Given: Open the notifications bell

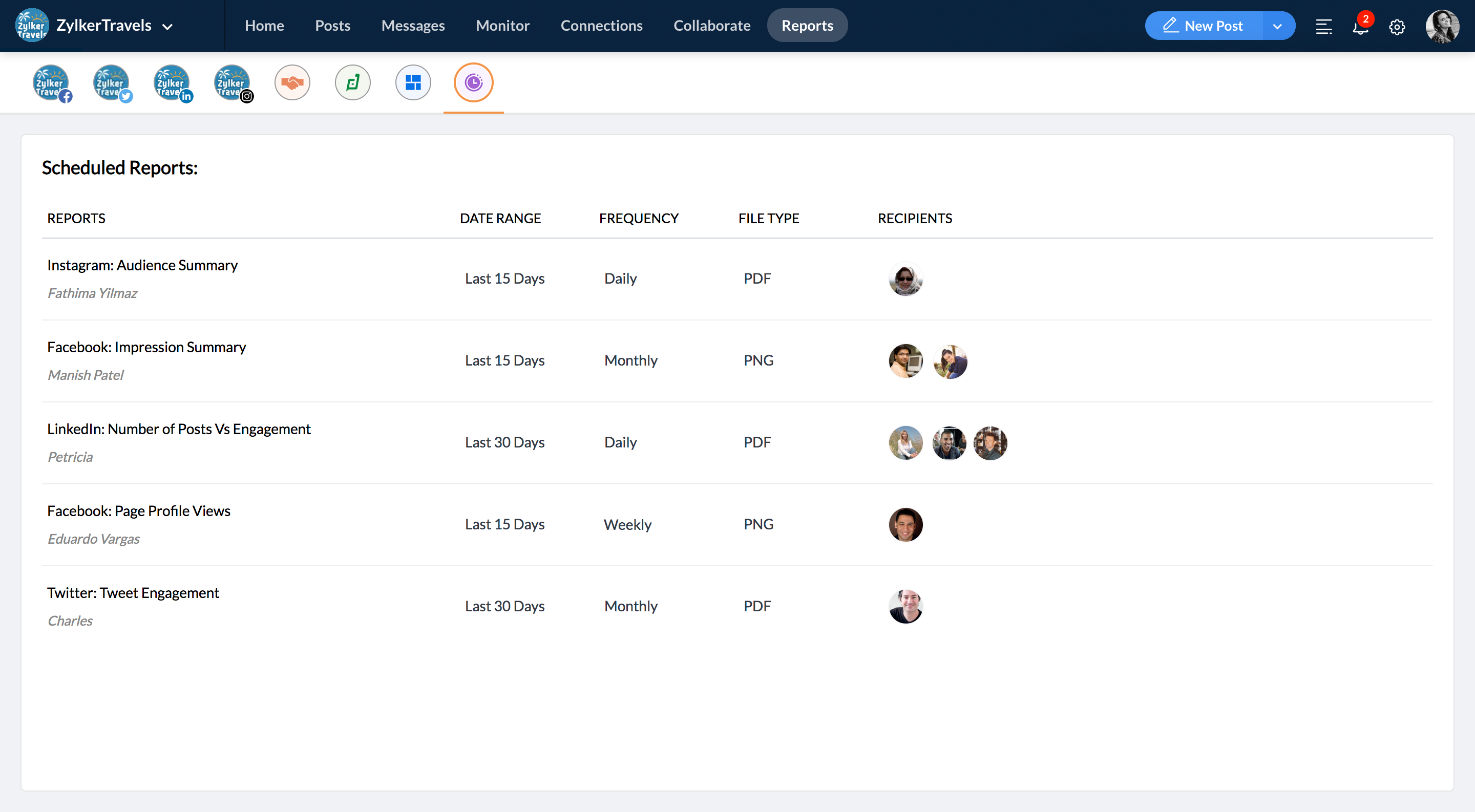Looking at the screenshot, I should 1360,26.
